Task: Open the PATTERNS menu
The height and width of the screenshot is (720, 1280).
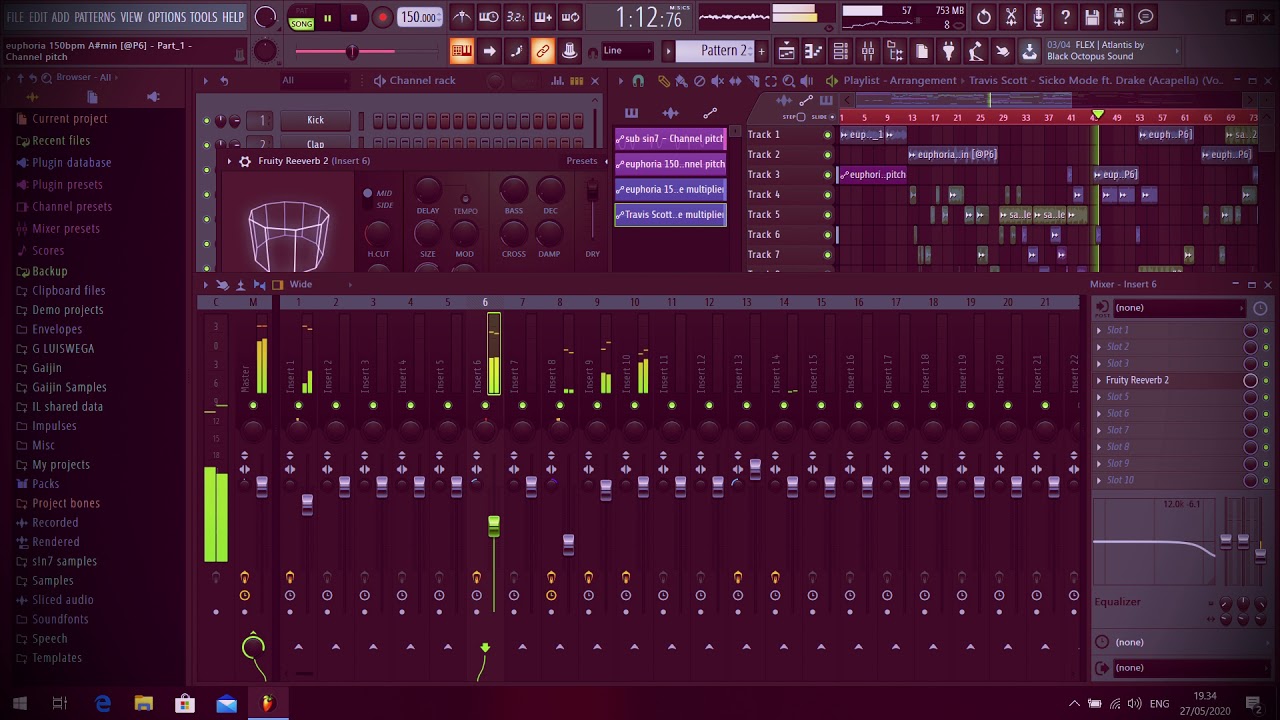Action: coord(95,17)
